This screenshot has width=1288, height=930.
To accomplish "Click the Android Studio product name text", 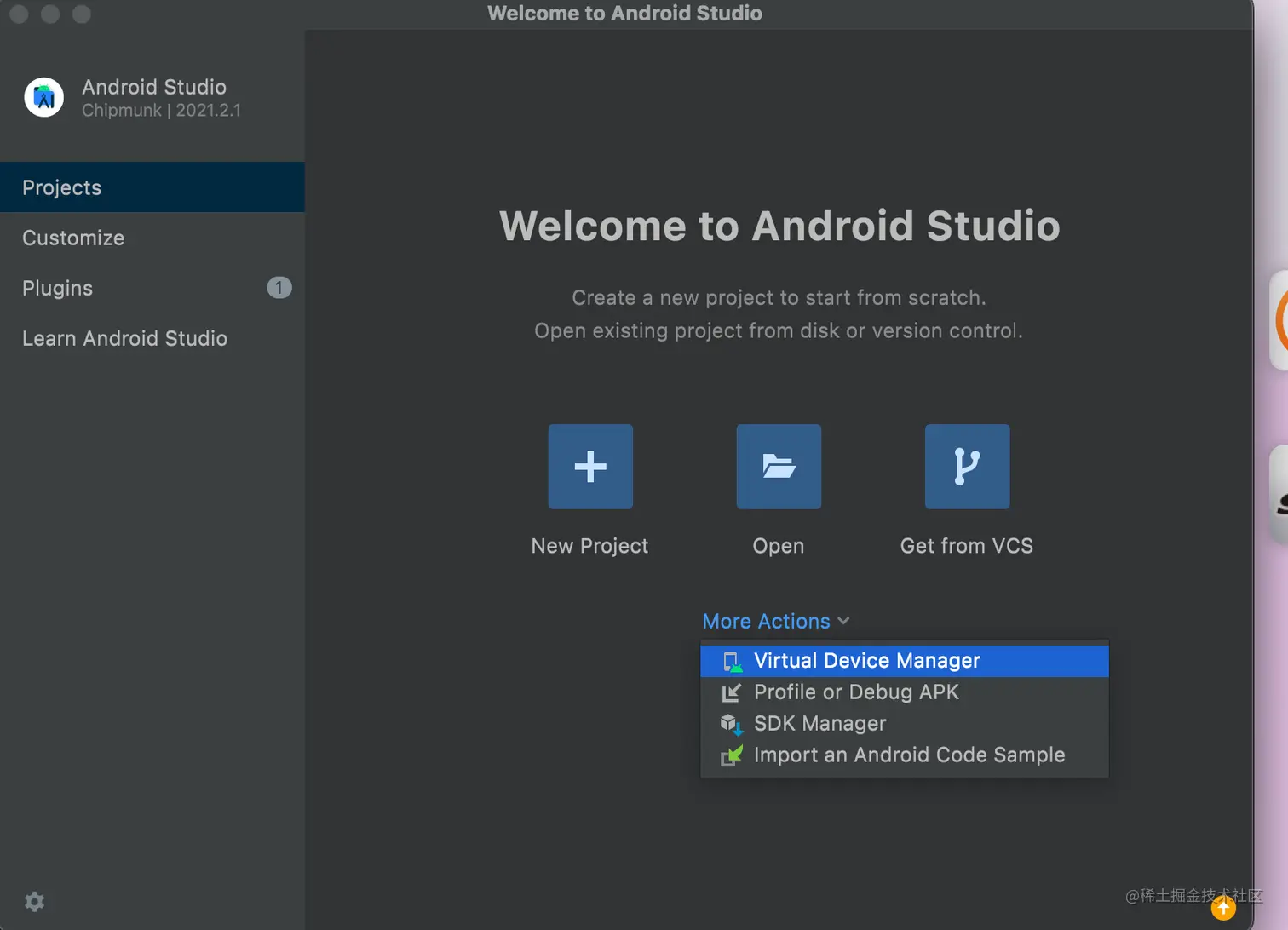I will 154,87.
